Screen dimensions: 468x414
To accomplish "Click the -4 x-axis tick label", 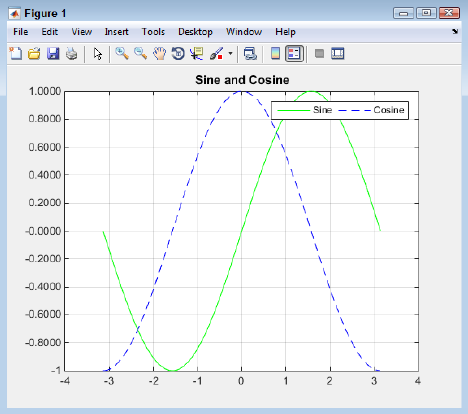I will pos(65,381).
